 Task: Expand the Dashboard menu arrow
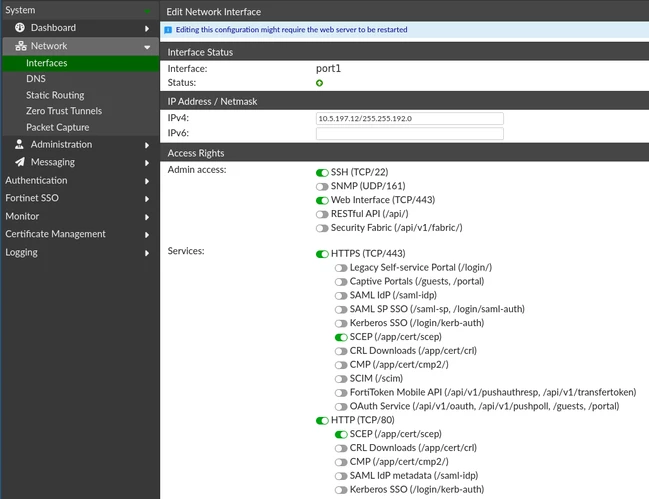pos(147,29)
